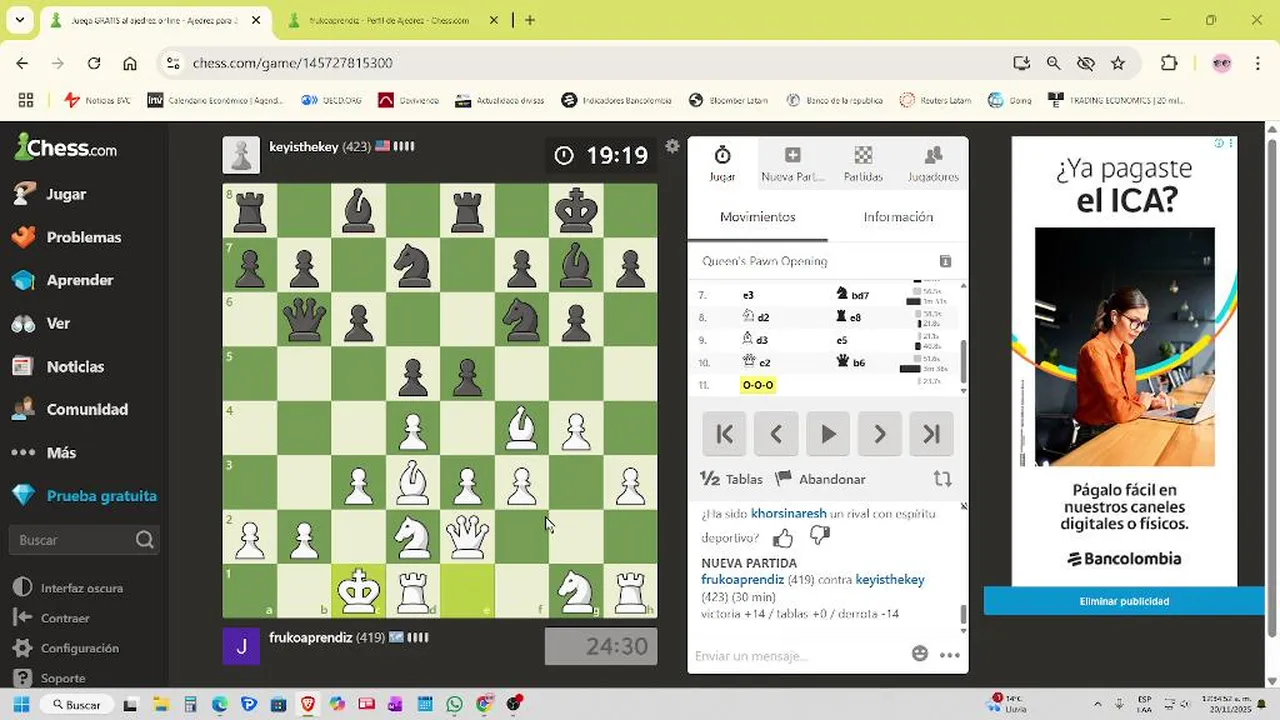The image size is (1280, 720).
Task: Jump to the last move
Action: (932, 434)
